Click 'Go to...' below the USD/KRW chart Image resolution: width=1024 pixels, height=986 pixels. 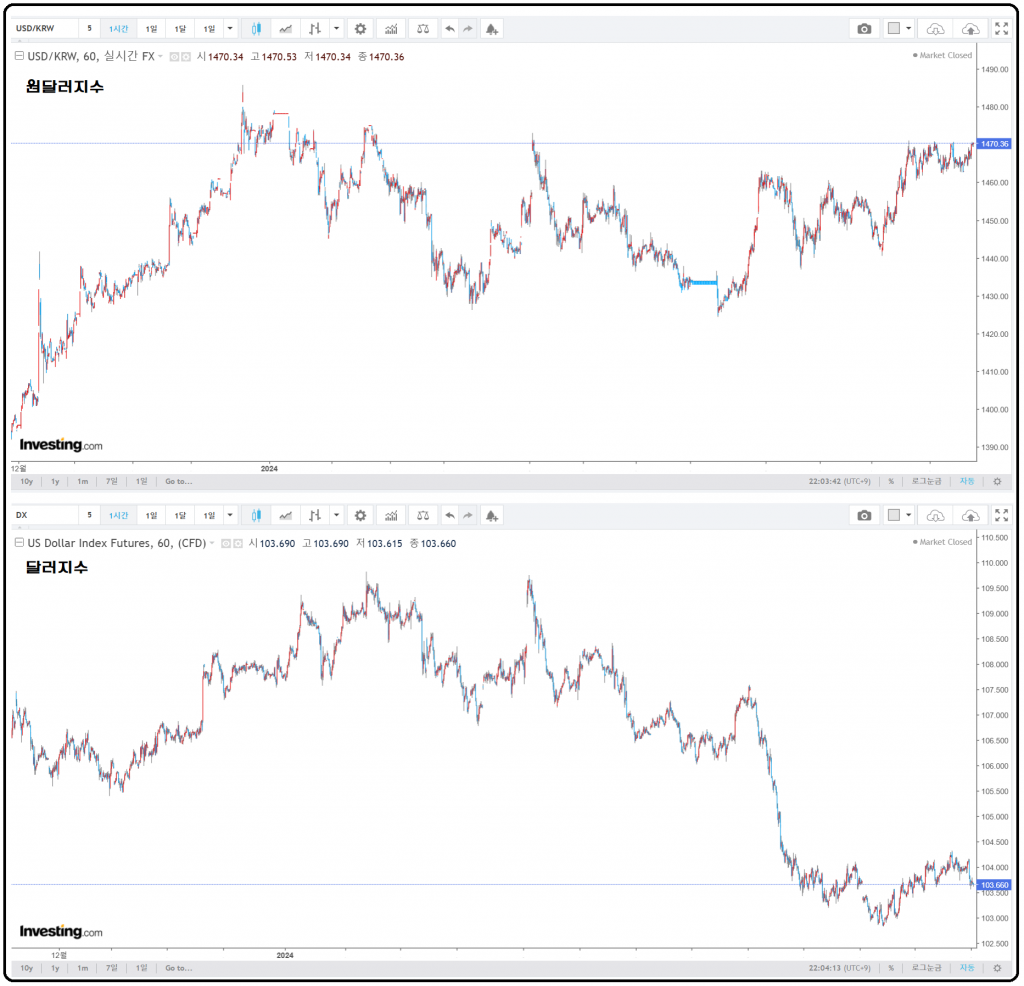pyautogui.click(x=179, y=481)
